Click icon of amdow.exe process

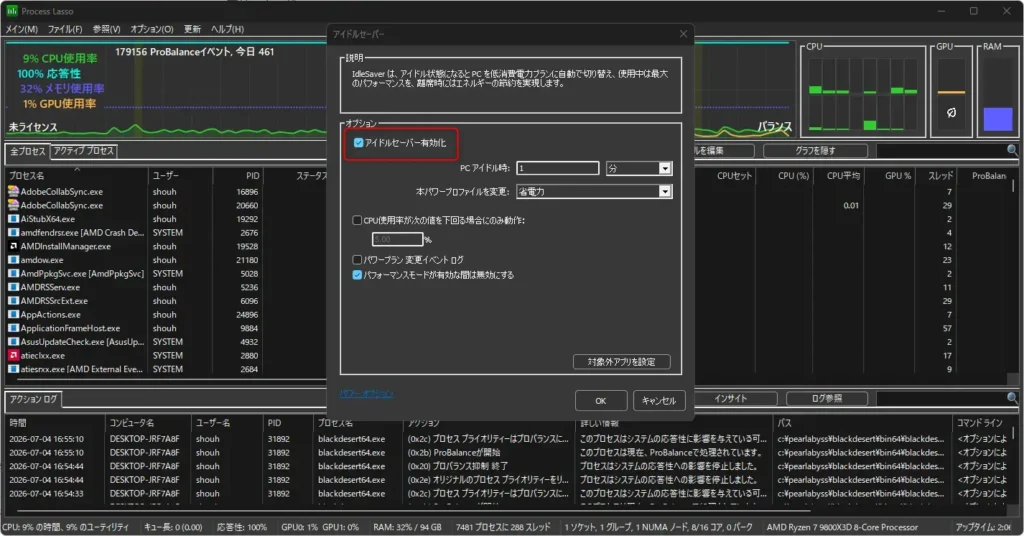click(x=13, y=260)
